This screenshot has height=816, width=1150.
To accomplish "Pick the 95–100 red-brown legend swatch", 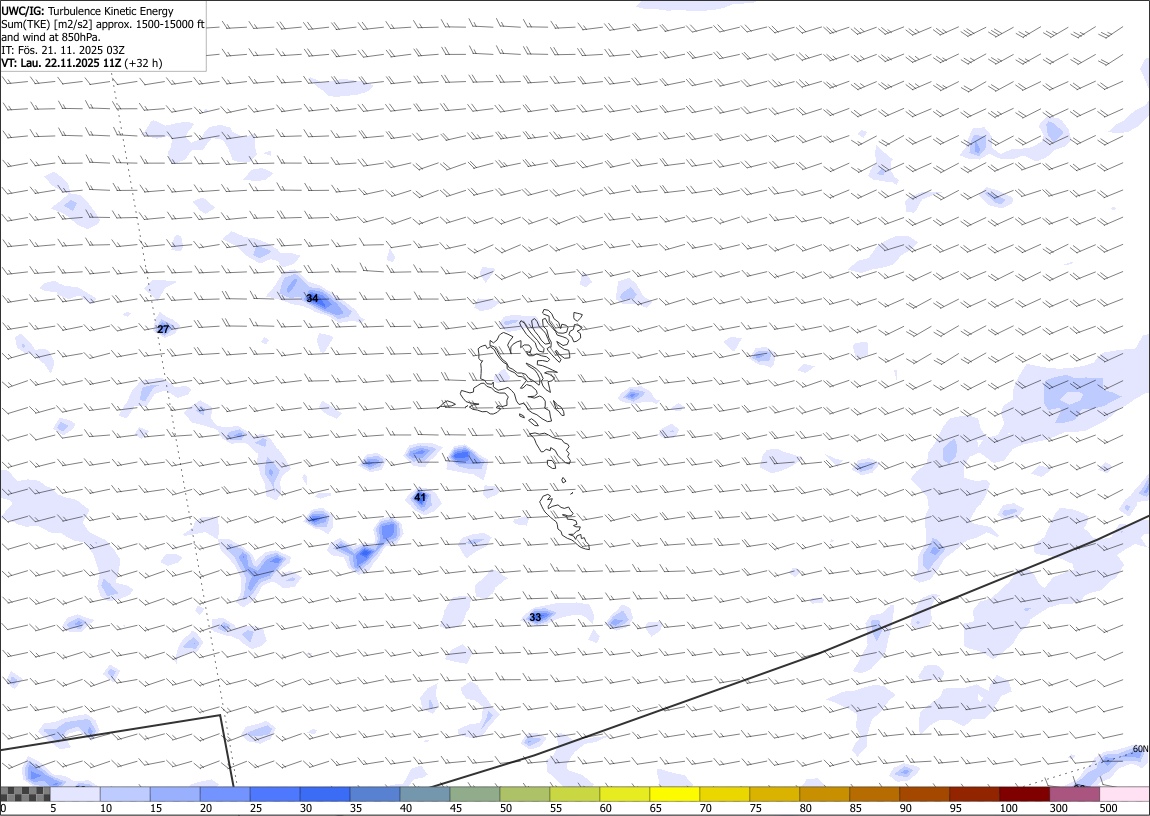I will [974, 794].
